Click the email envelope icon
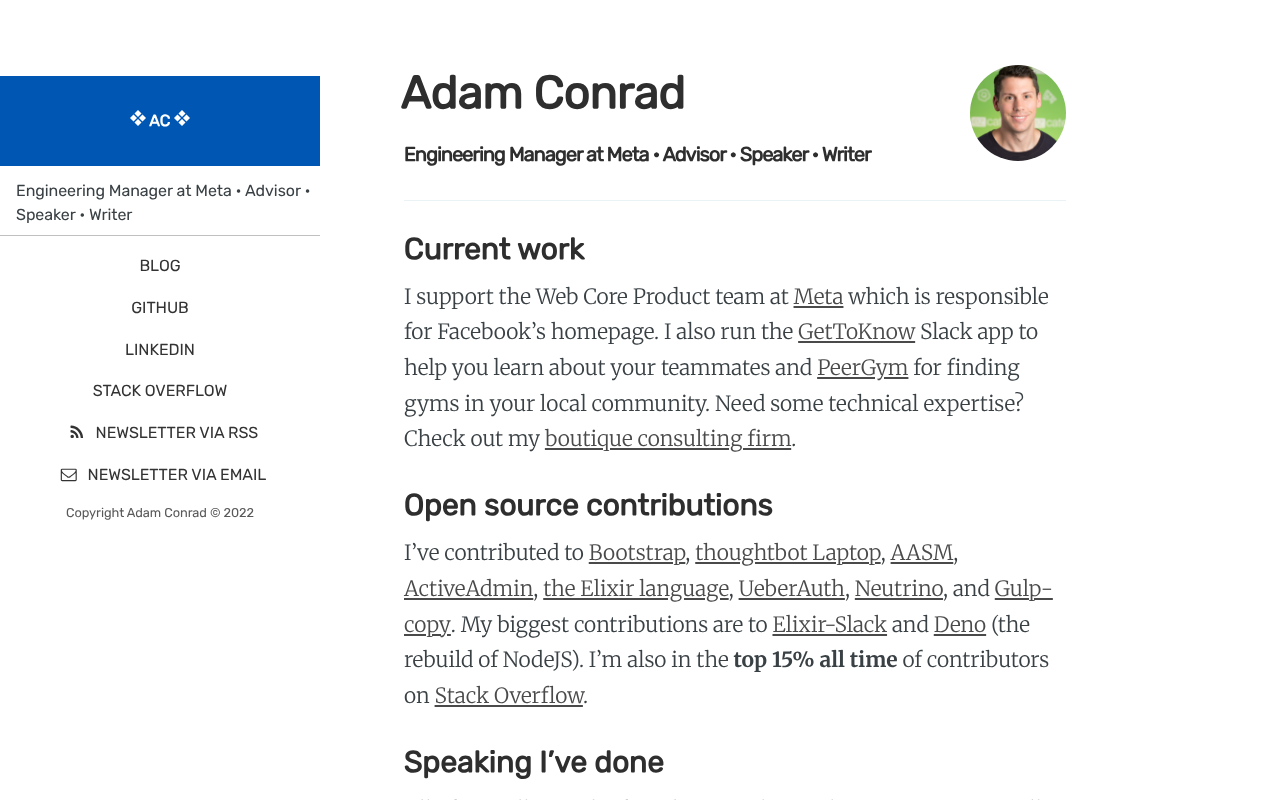This screenshot has width=1280, height=800. click(x=69, y=475)
